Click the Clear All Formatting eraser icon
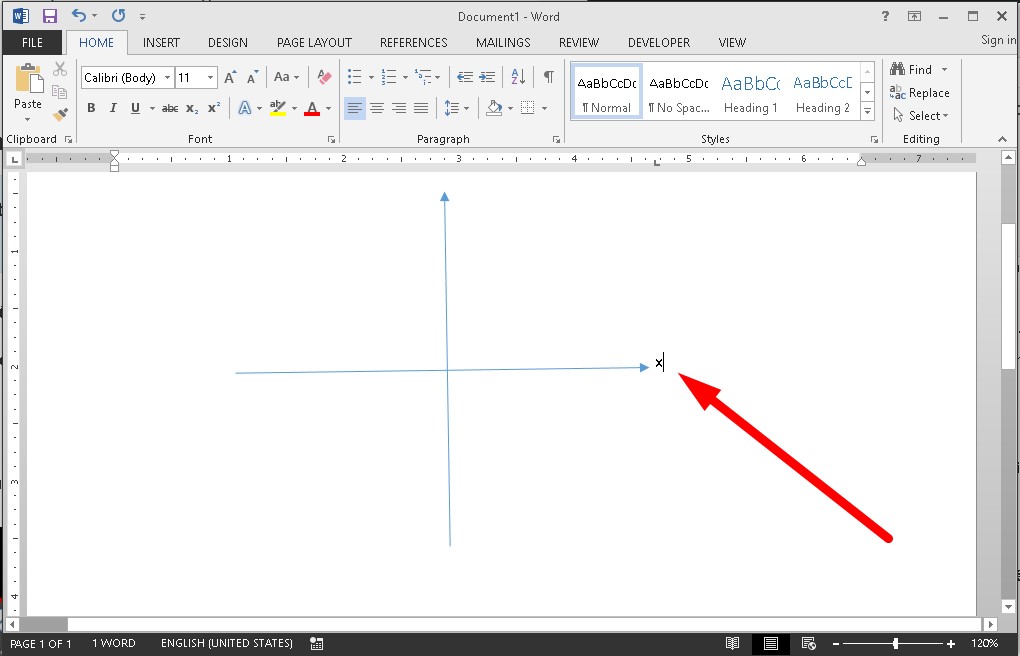This screenshot has height=656, width=1020. pos(323,77)
